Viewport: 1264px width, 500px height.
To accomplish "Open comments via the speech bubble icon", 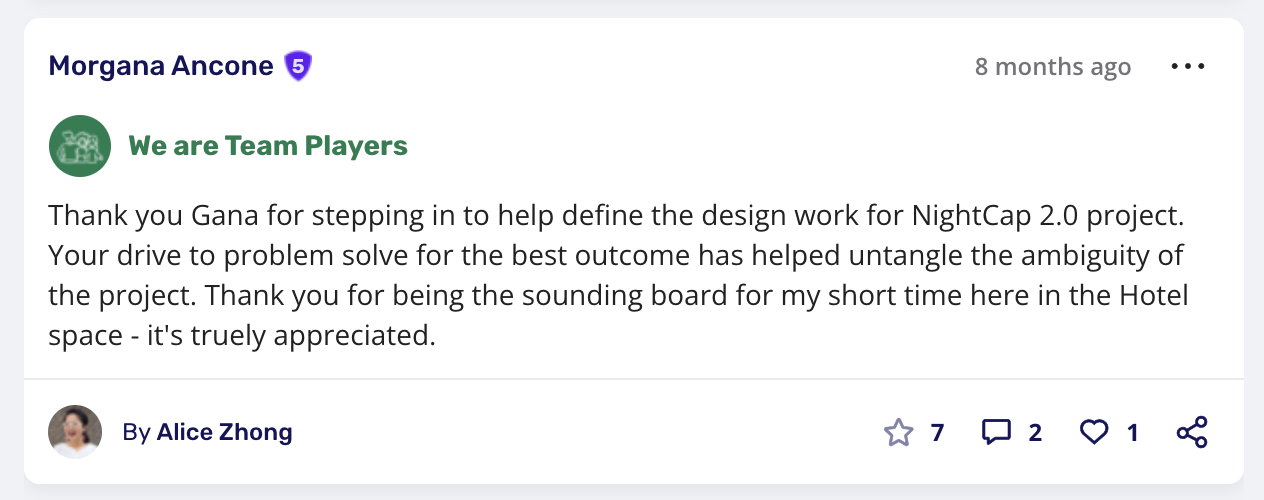I will click(x=996, y=432).
